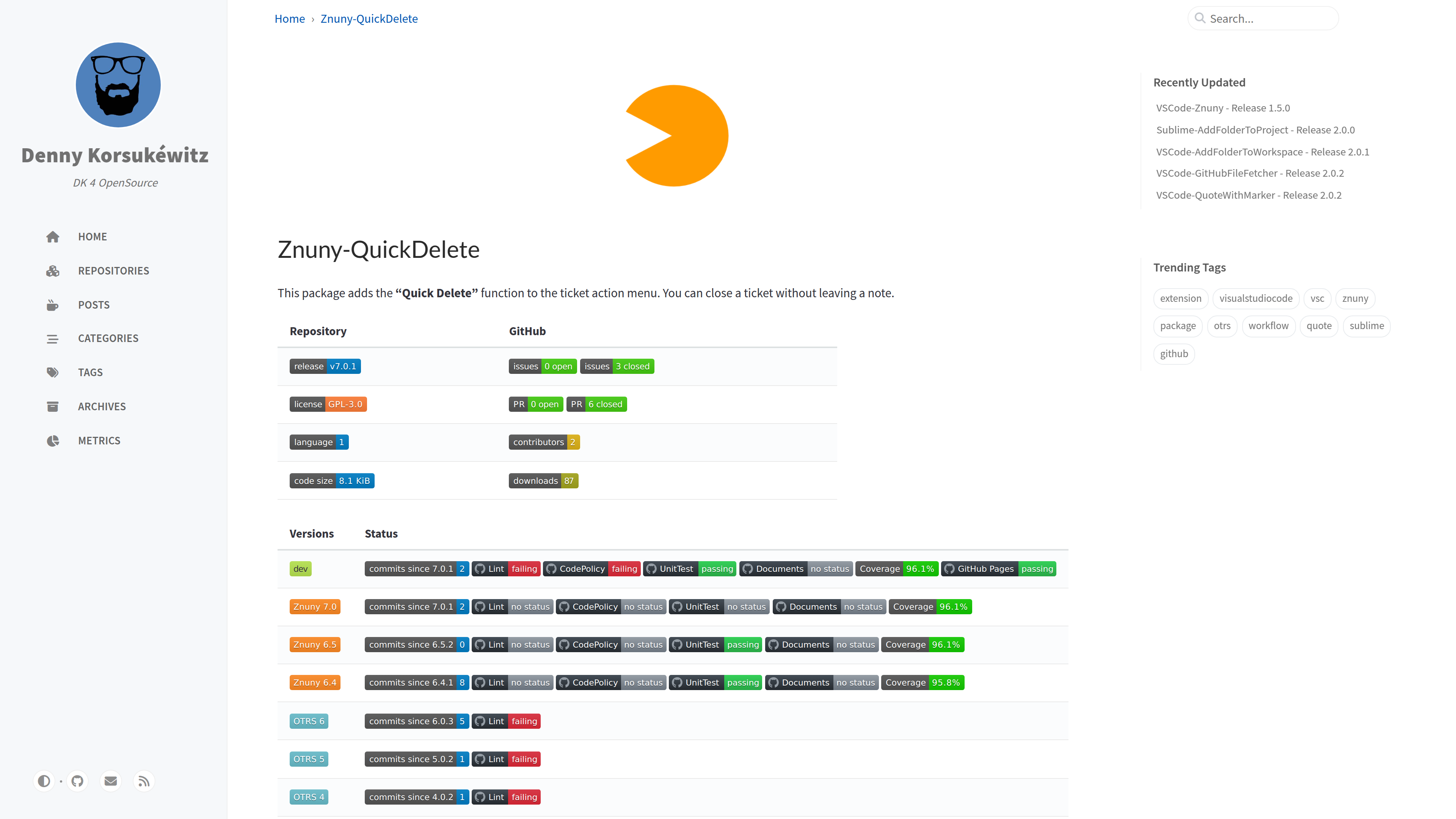Open VSCode-AddFolderToWorkspace - Release 2.0.1 post
Image resolution: width=1456 pixels, height=819 pixels.
(x=1262, y=152)
